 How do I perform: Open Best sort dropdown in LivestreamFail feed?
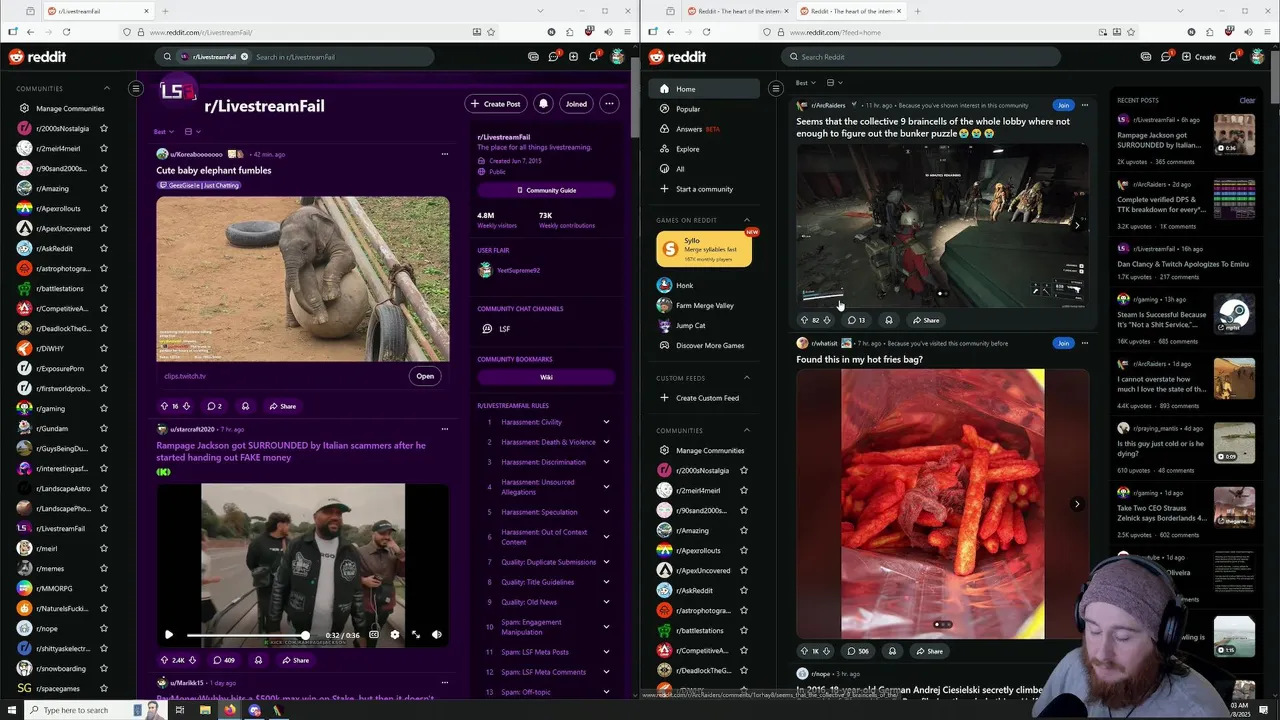[x=164, y=131]
